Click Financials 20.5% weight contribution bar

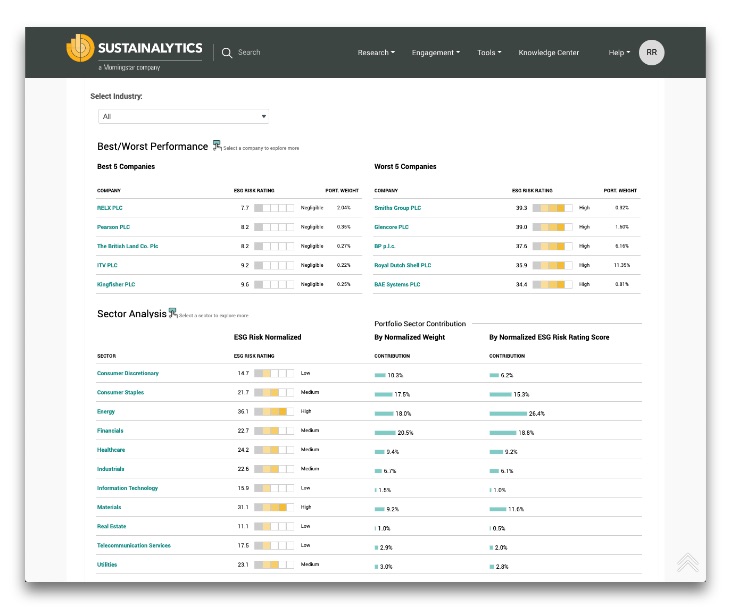(385, 433)
